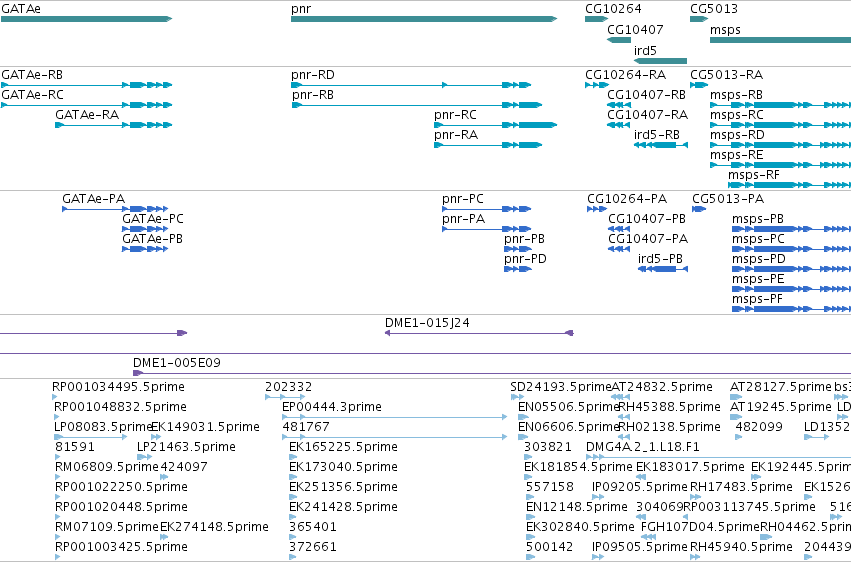Select the LP21463.5prime EST

[144, 457]
